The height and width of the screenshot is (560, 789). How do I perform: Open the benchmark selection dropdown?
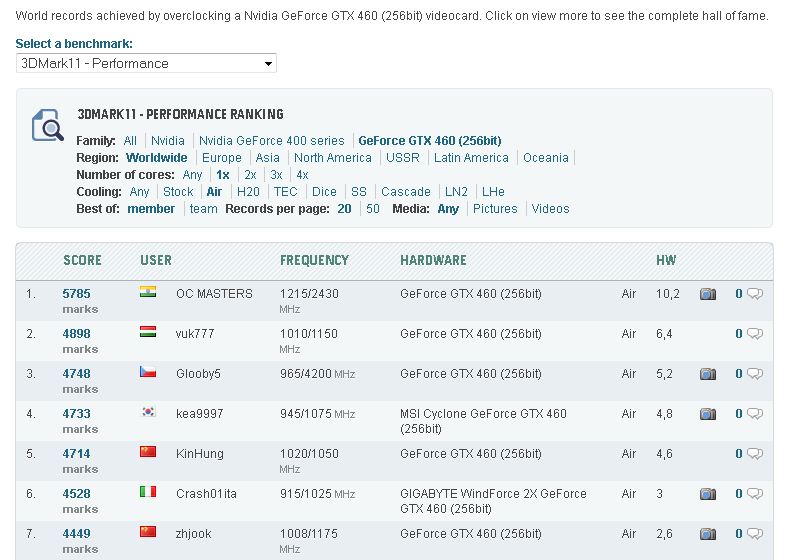pos(146,63)
